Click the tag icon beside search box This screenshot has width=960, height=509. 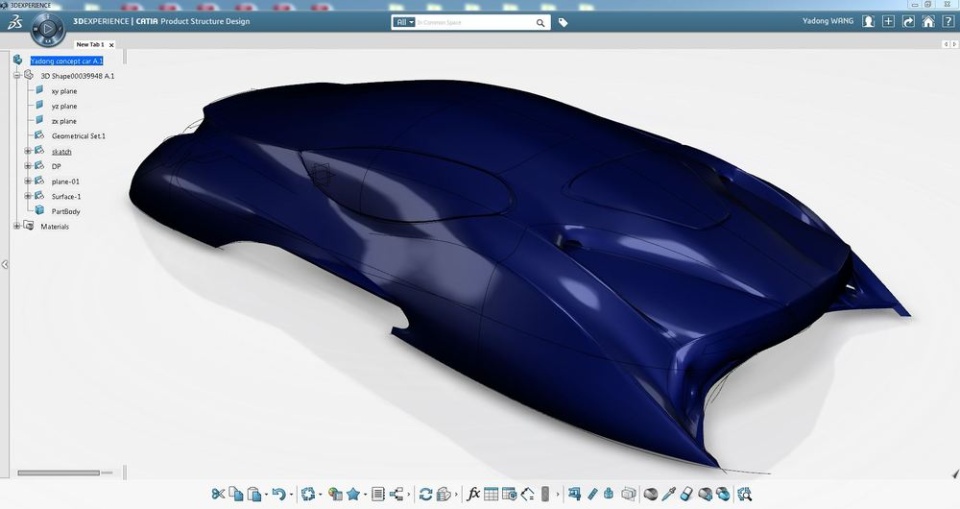(x=563, y=23)
